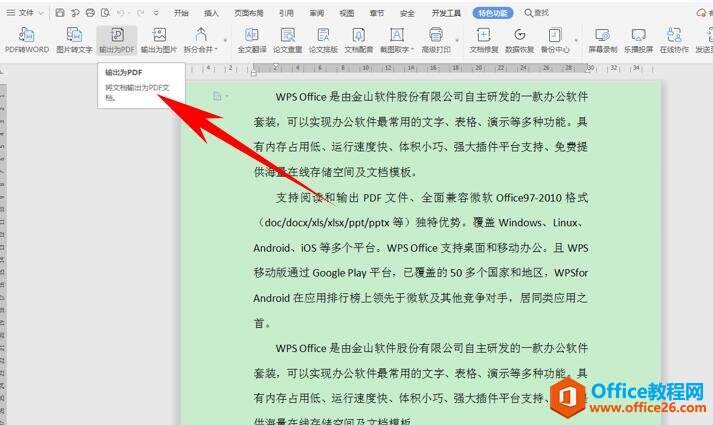
Task: Start 屏幕录制 recorder
Action: click(603, 40)
